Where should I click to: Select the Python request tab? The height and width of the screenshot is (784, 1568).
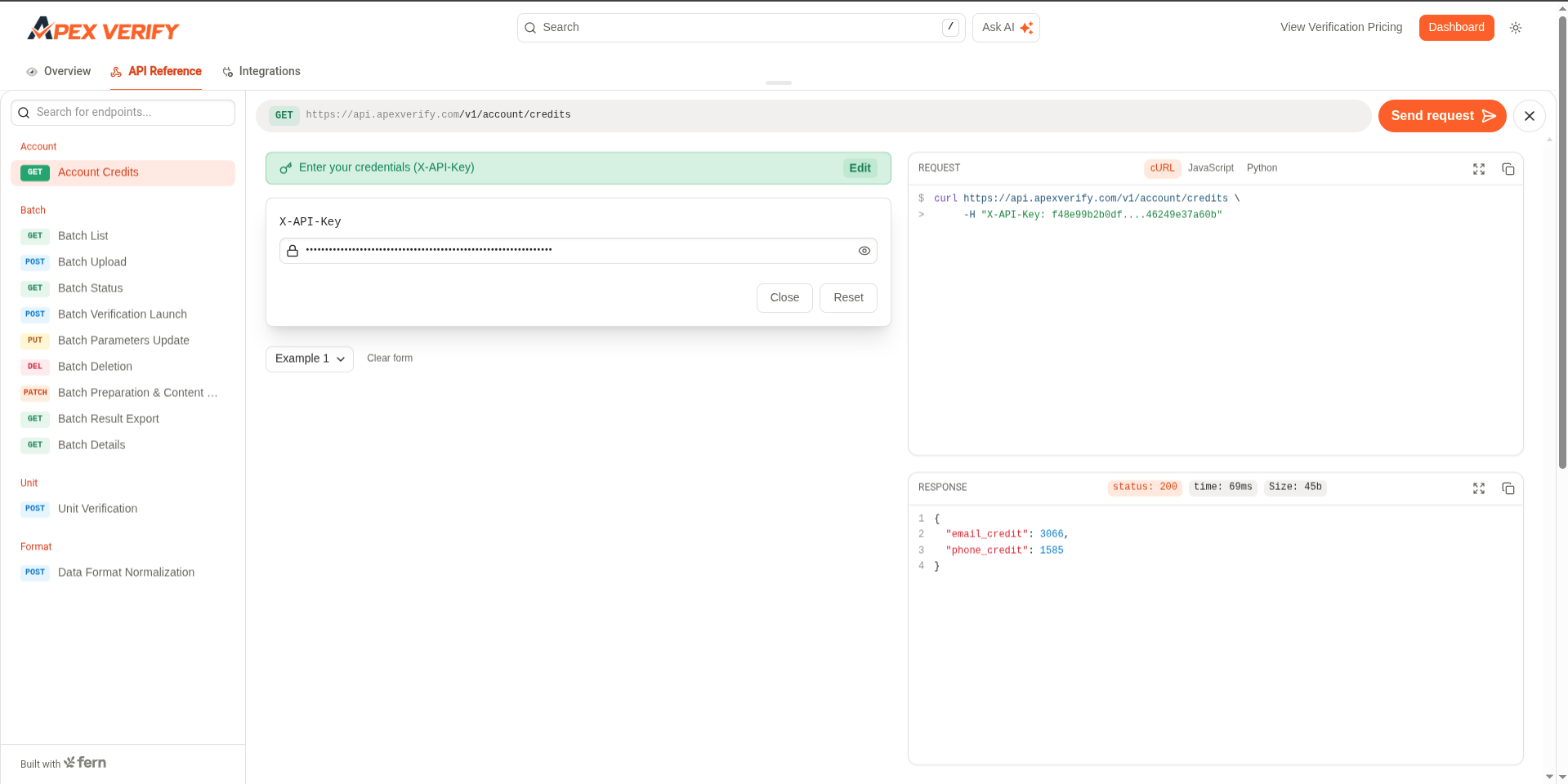[x=1262, y=168]
